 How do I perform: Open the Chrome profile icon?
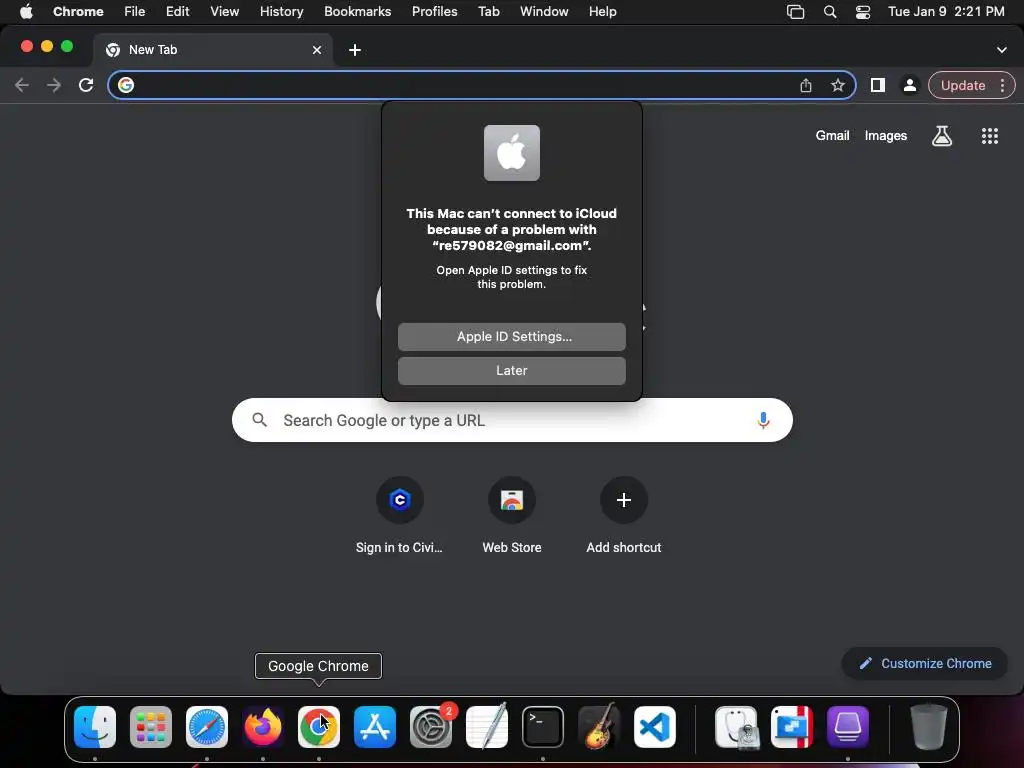point(909,85)
